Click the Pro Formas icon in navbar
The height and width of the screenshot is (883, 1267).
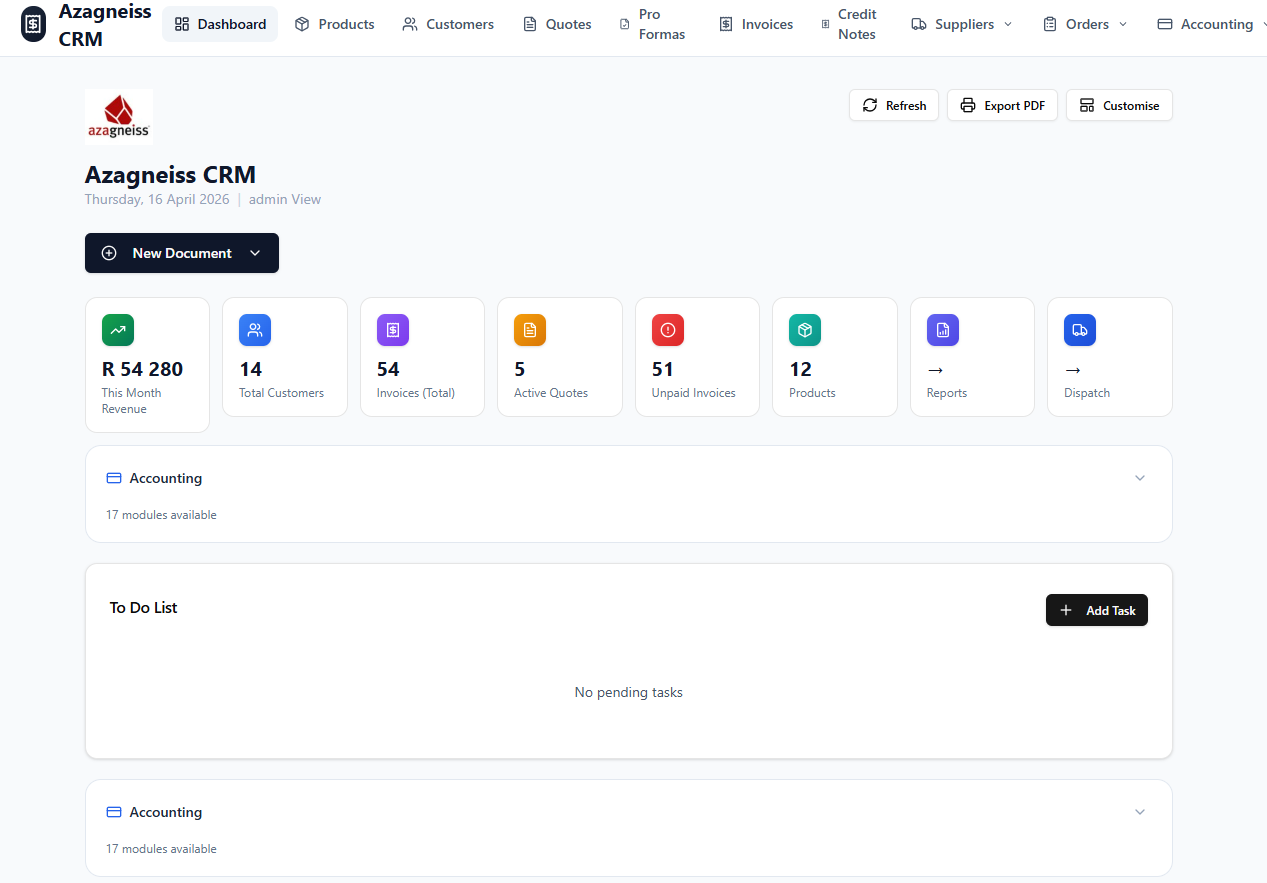pyautogui.click(x=625, y=24)
